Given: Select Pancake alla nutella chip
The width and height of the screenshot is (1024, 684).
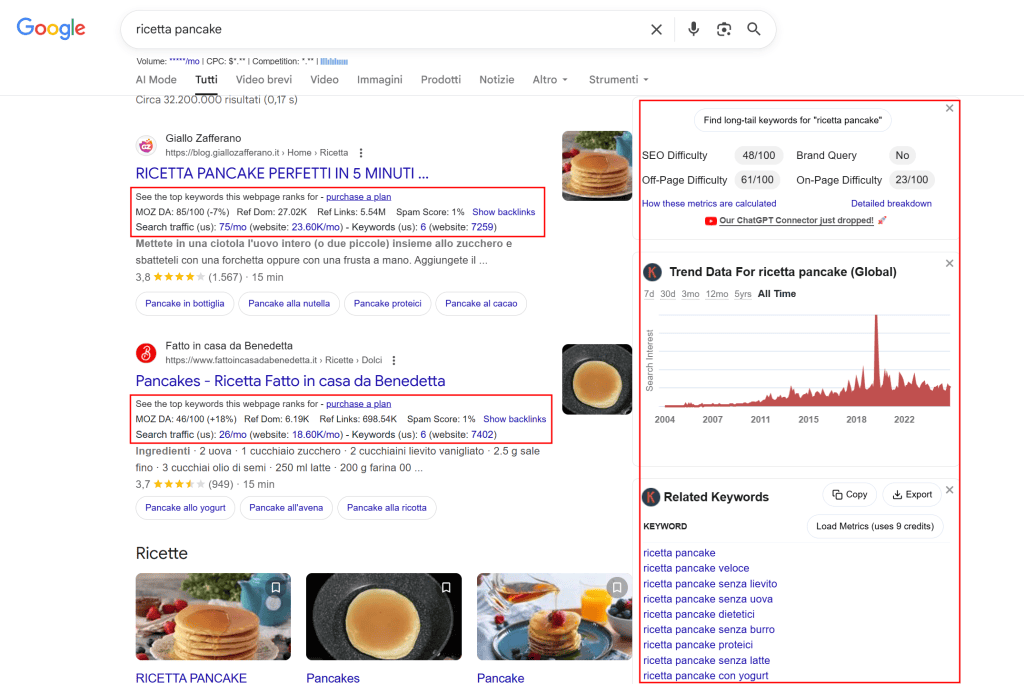Looking at the screenshot, I should [289, 304].
